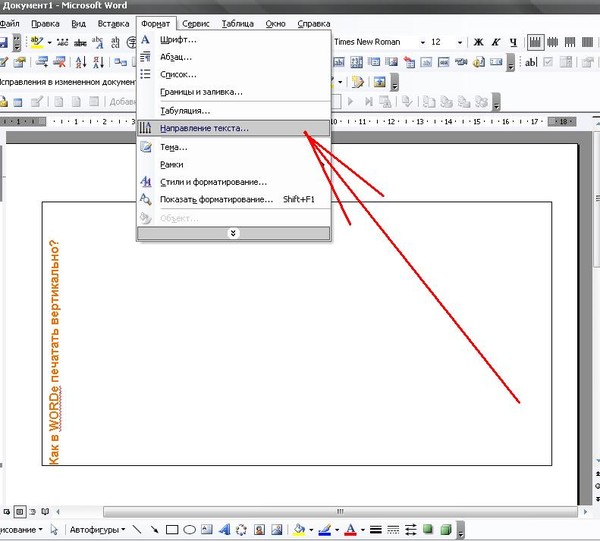Apply shadow style green square
600x541 pixels.
pyautogui.click(x=428, y=529)
